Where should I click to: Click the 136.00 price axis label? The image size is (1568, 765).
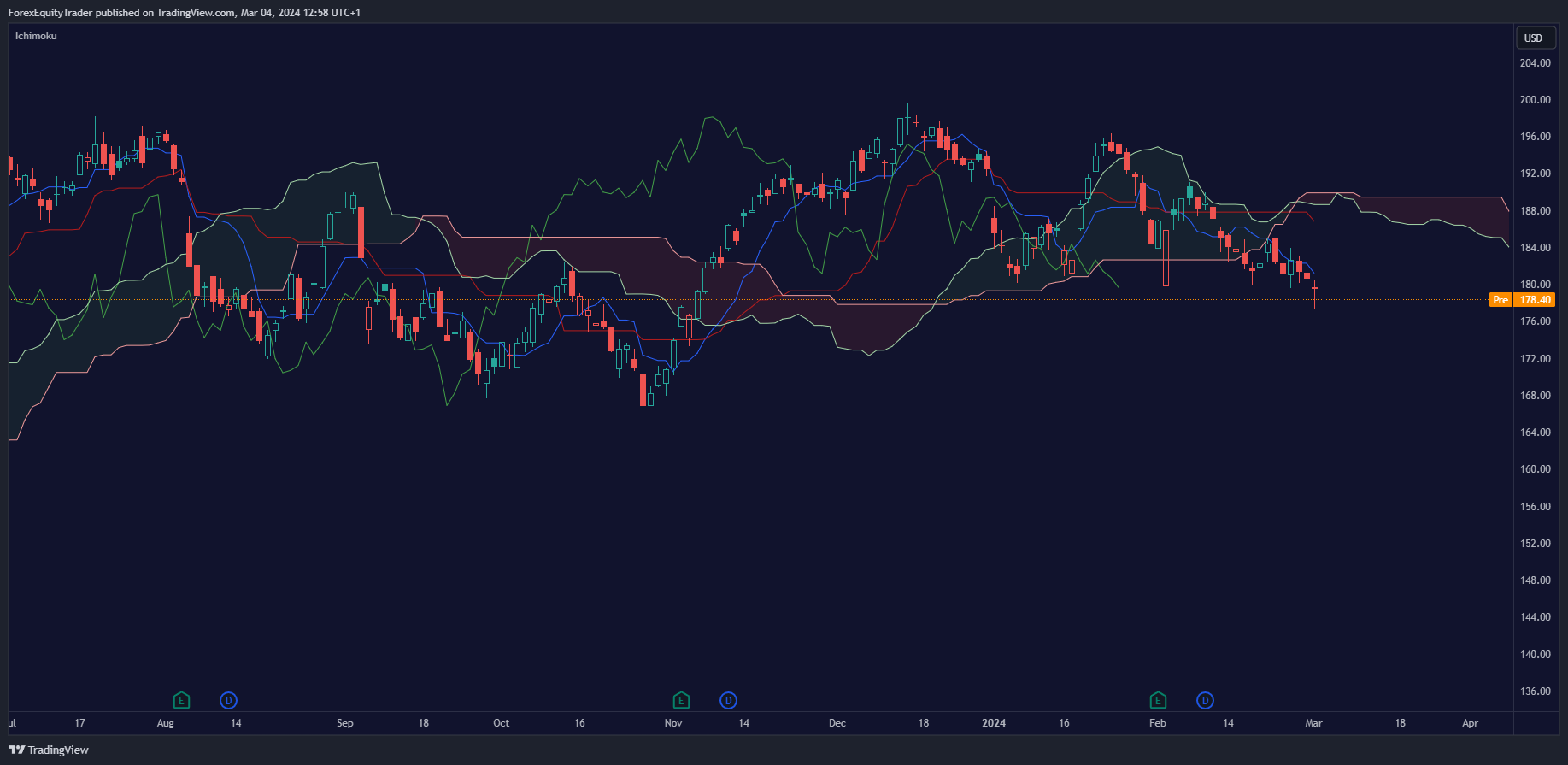point(1535,691)
